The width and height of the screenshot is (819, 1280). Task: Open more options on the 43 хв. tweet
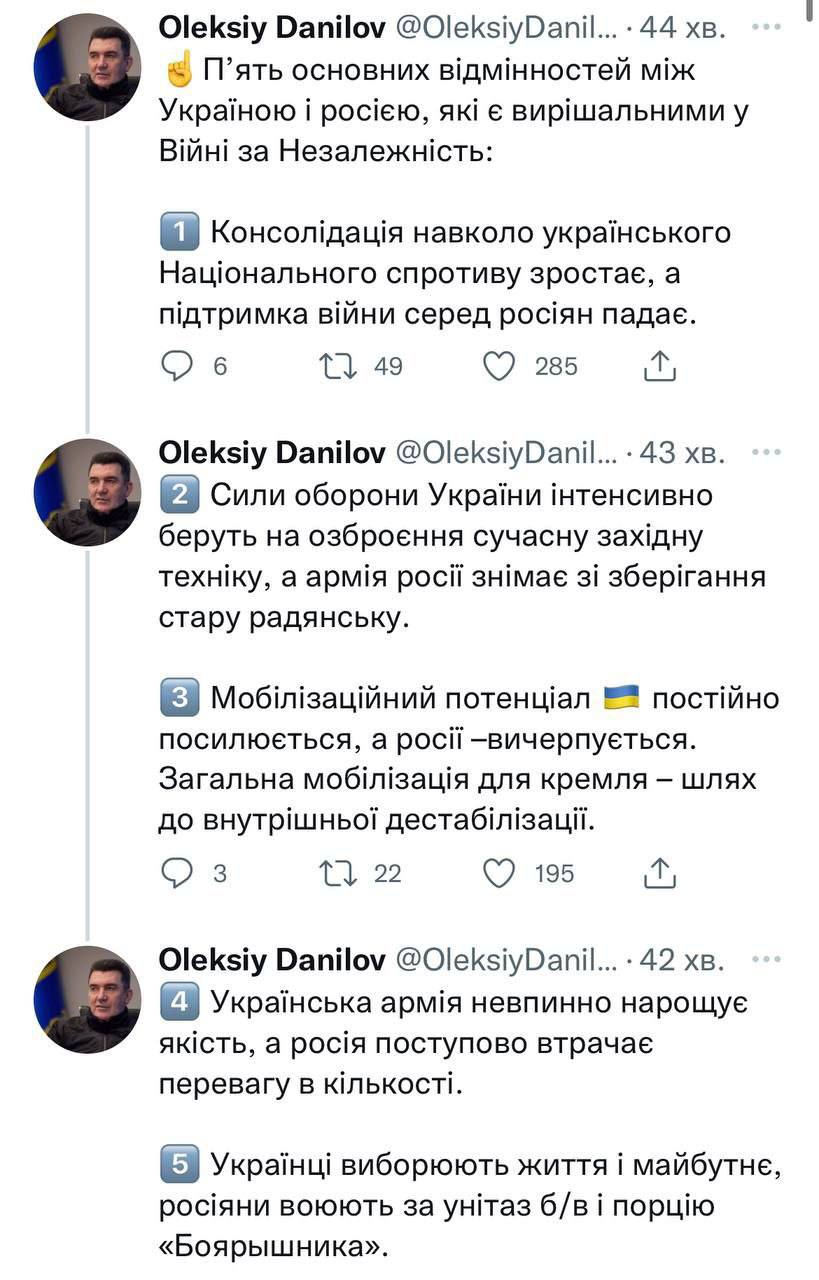coord(766,453)
